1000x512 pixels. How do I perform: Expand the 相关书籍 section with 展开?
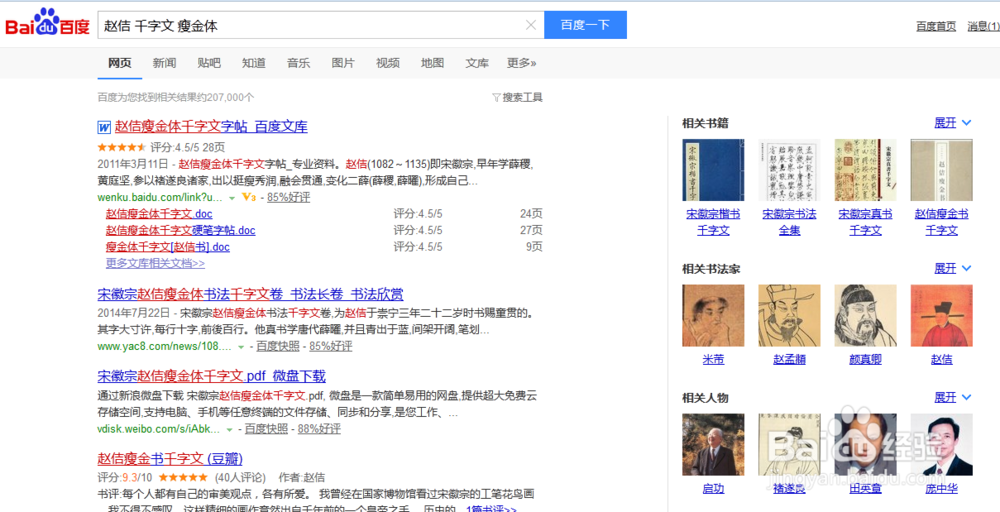[x=952, y=122]
